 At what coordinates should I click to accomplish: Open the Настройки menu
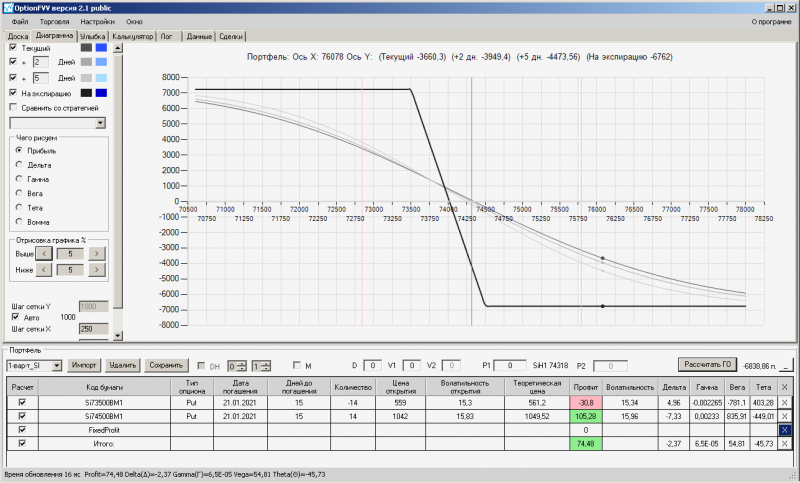click(97, 22)
